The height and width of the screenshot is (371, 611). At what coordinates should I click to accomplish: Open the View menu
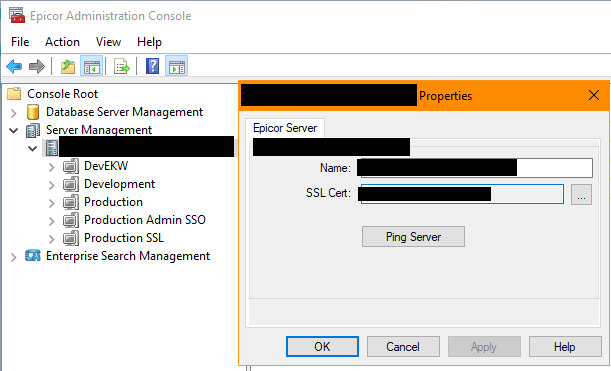108,42
